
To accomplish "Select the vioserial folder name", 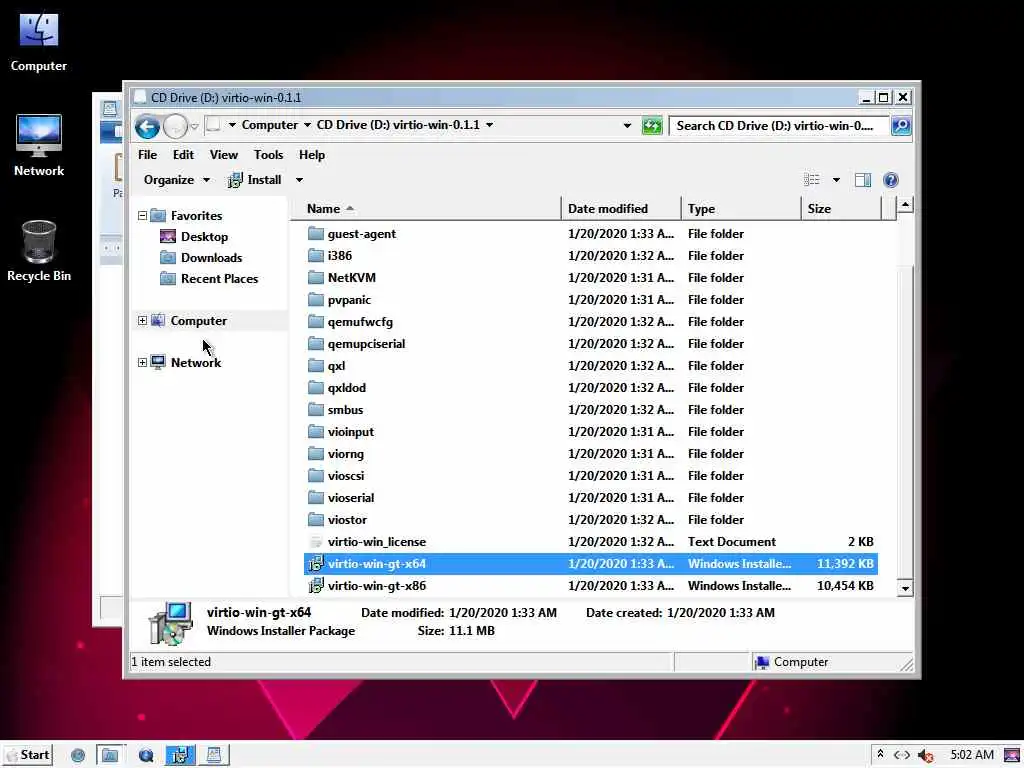I will 351,498.
